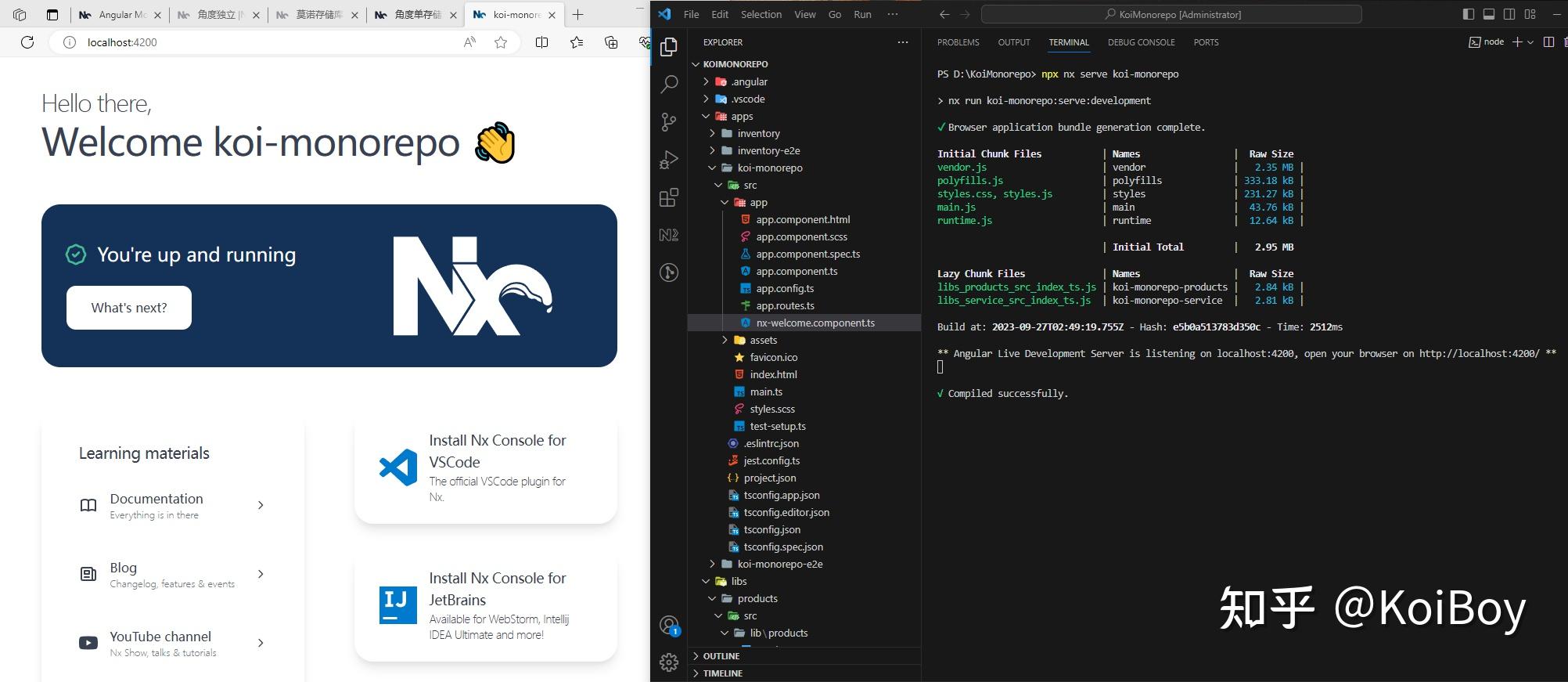
Task: Expand the inventory folder
Action: [757, 133]
